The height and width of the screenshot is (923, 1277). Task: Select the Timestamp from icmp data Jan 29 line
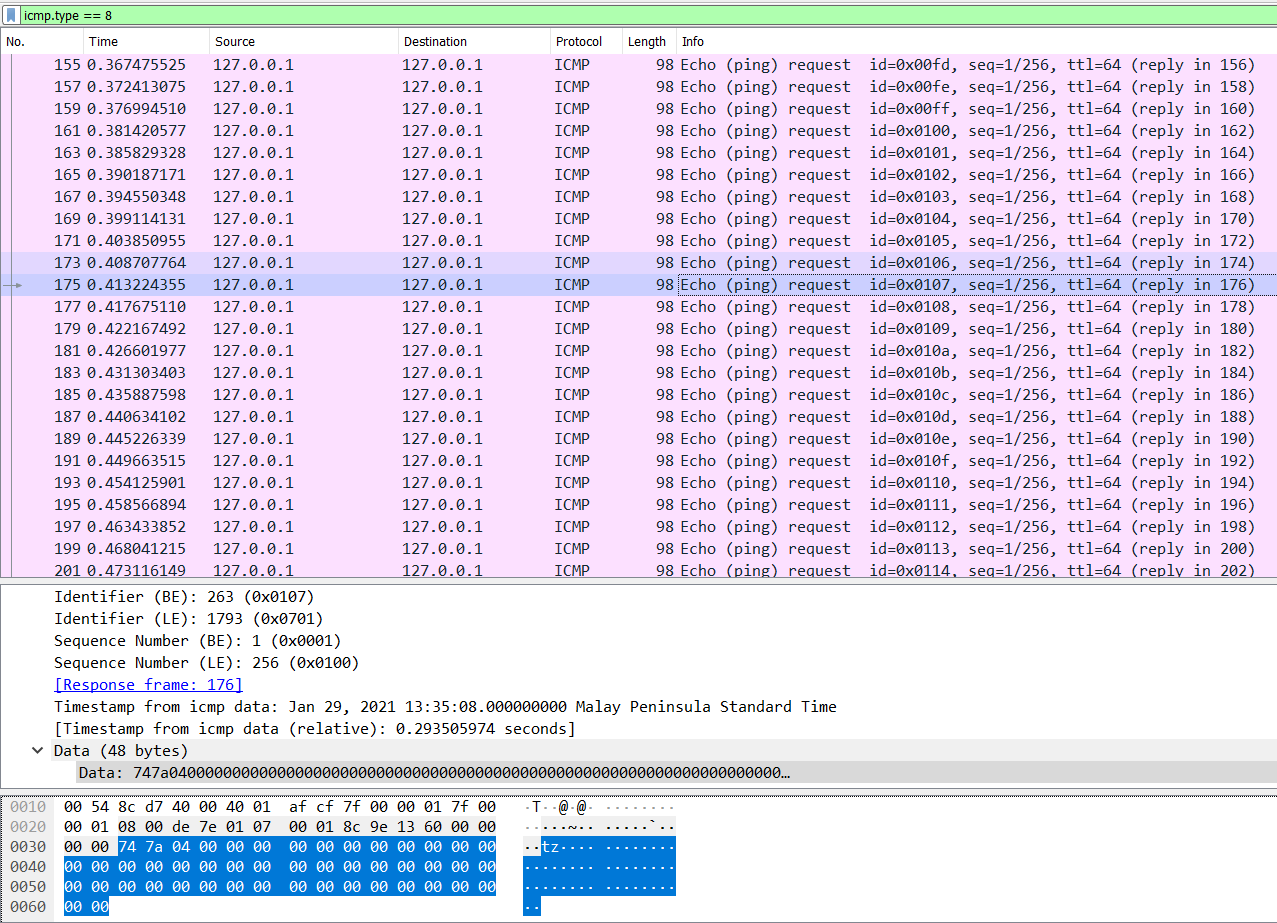click(445, 707)
